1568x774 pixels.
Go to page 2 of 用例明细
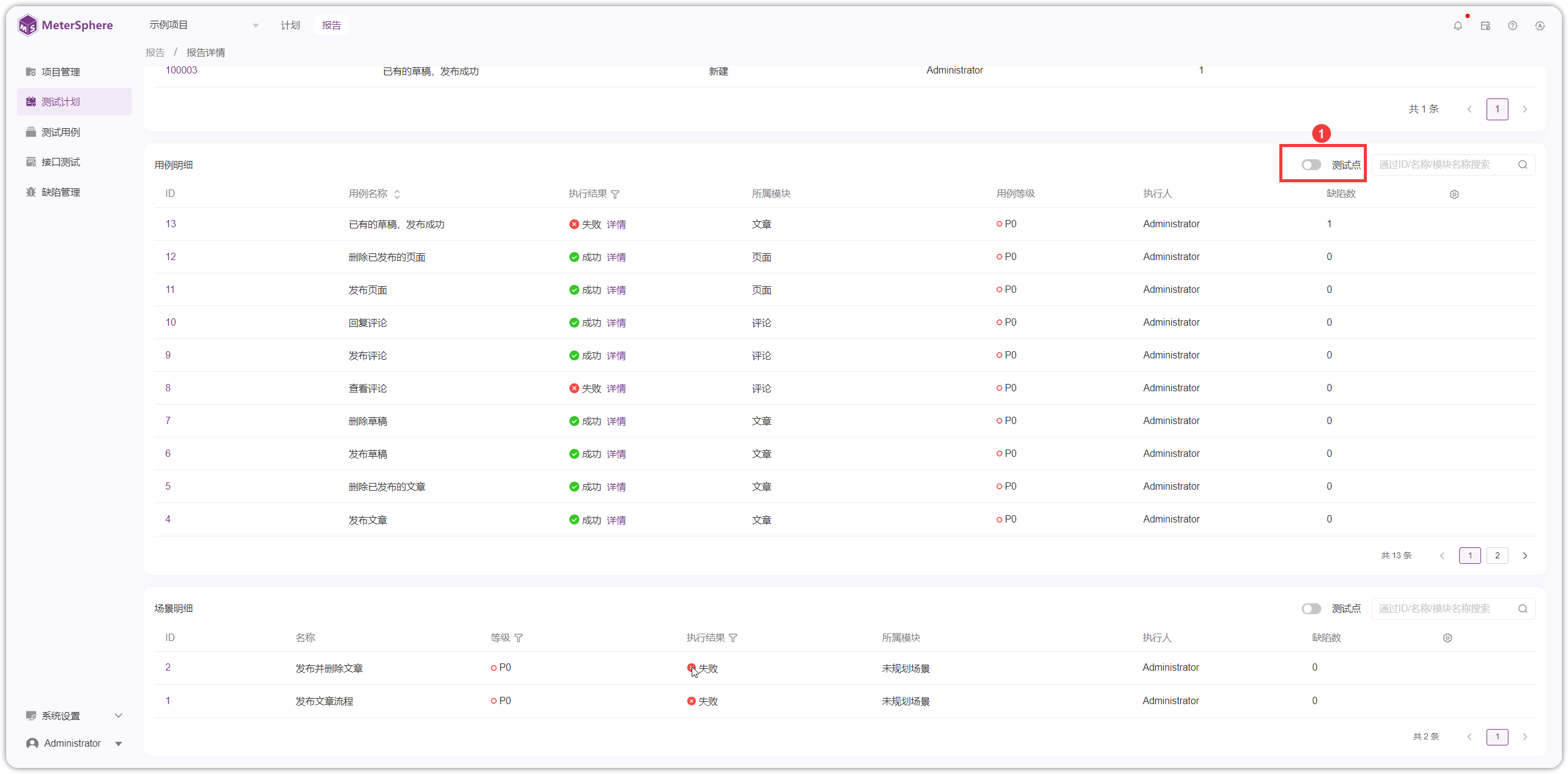click(1497, 555)
